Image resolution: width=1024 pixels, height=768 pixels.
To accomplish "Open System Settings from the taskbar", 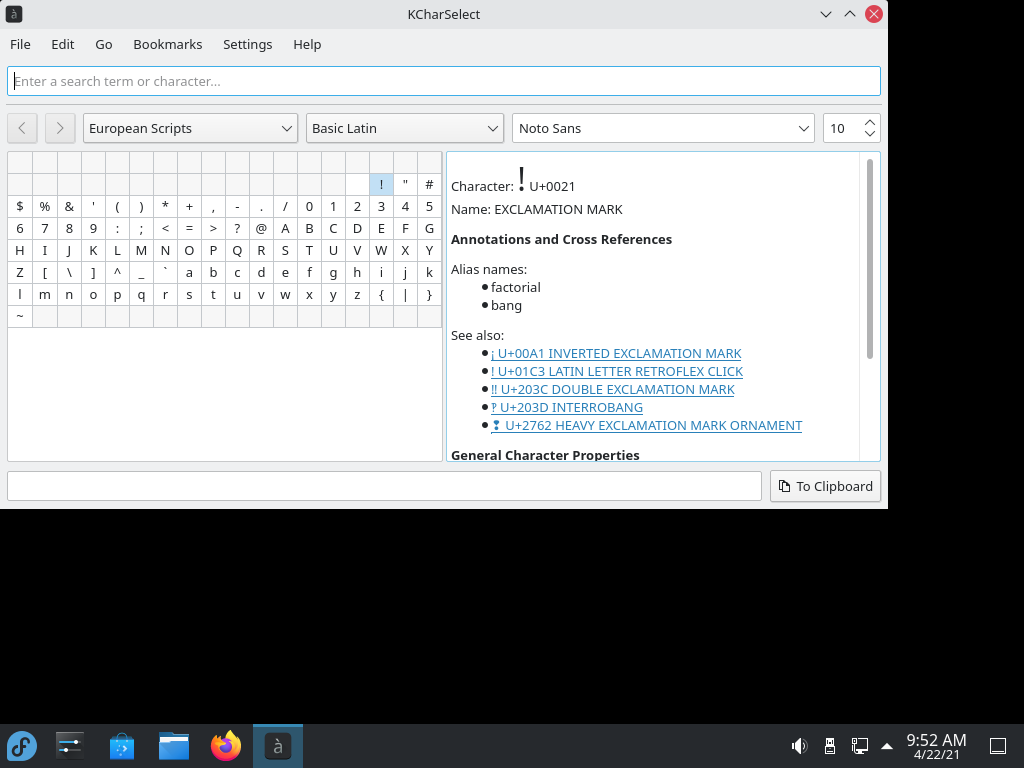I will [69, 746].
